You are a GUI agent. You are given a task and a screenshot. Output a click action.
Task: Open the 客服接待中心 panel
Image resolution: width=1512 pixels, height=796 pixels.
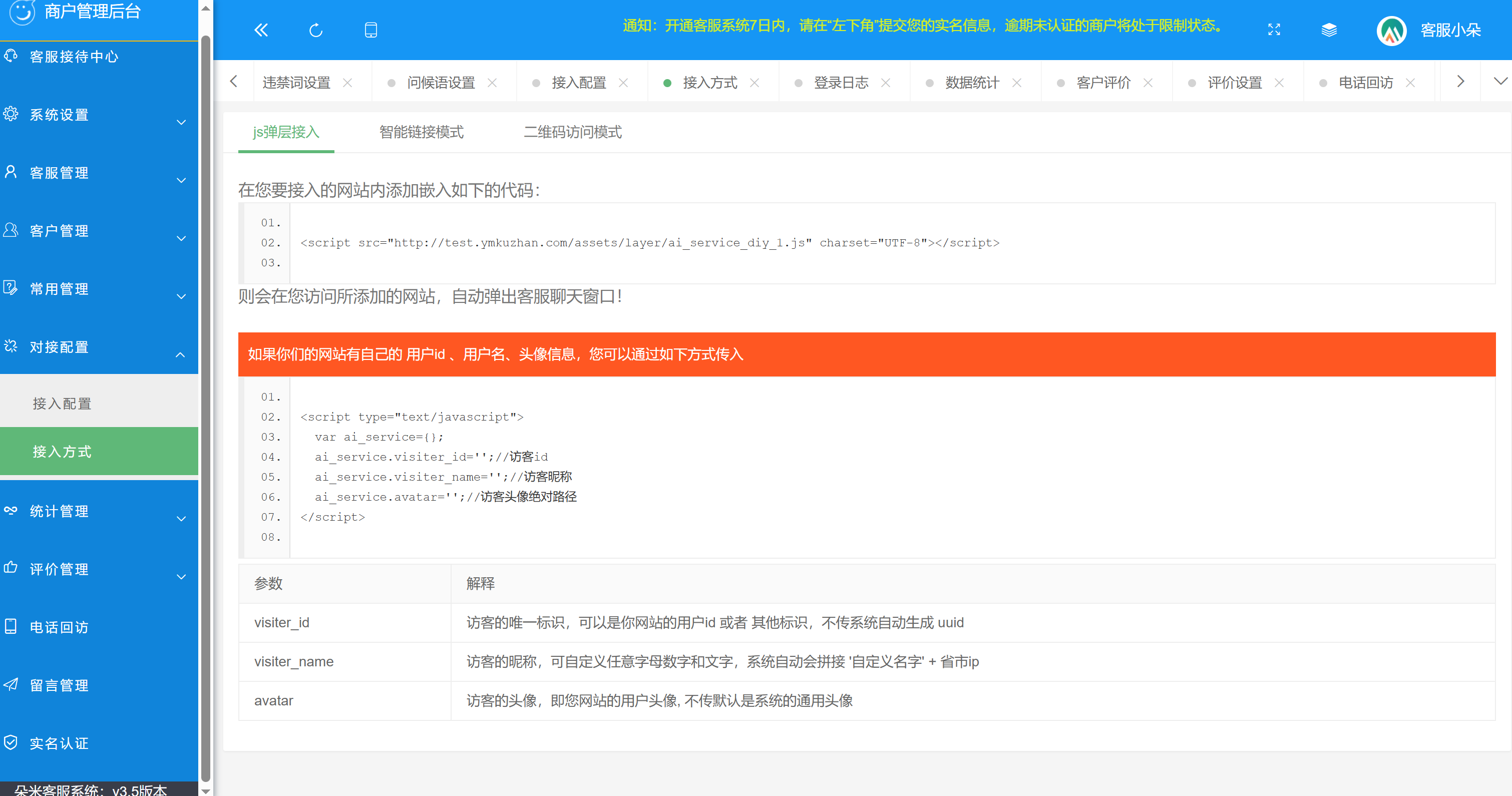(x=74, y=57)
